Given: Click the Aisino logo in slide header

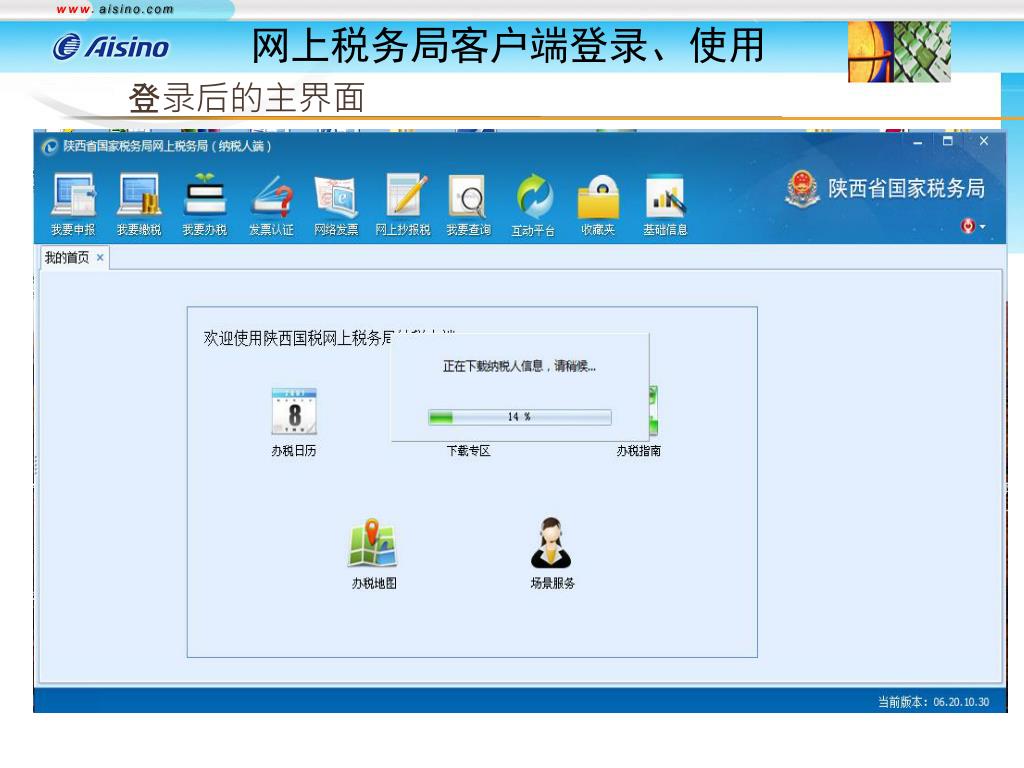Looking at the screenshot, I should point(110,46).
